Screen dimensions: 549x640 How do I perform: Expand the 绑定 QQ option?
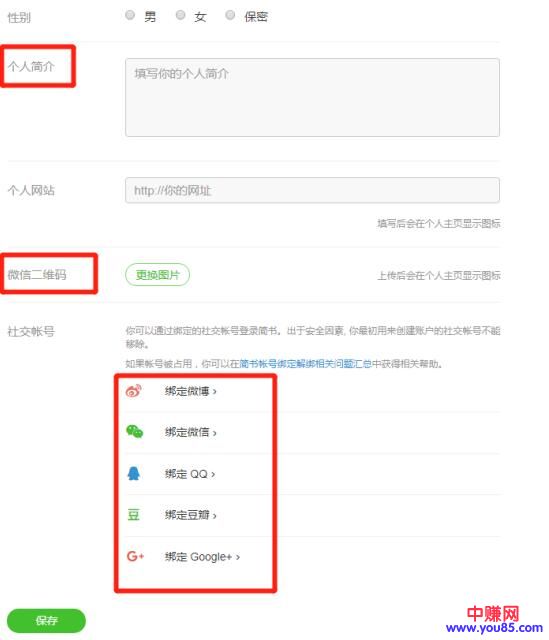pyautogui.click(x=190, y=474)
